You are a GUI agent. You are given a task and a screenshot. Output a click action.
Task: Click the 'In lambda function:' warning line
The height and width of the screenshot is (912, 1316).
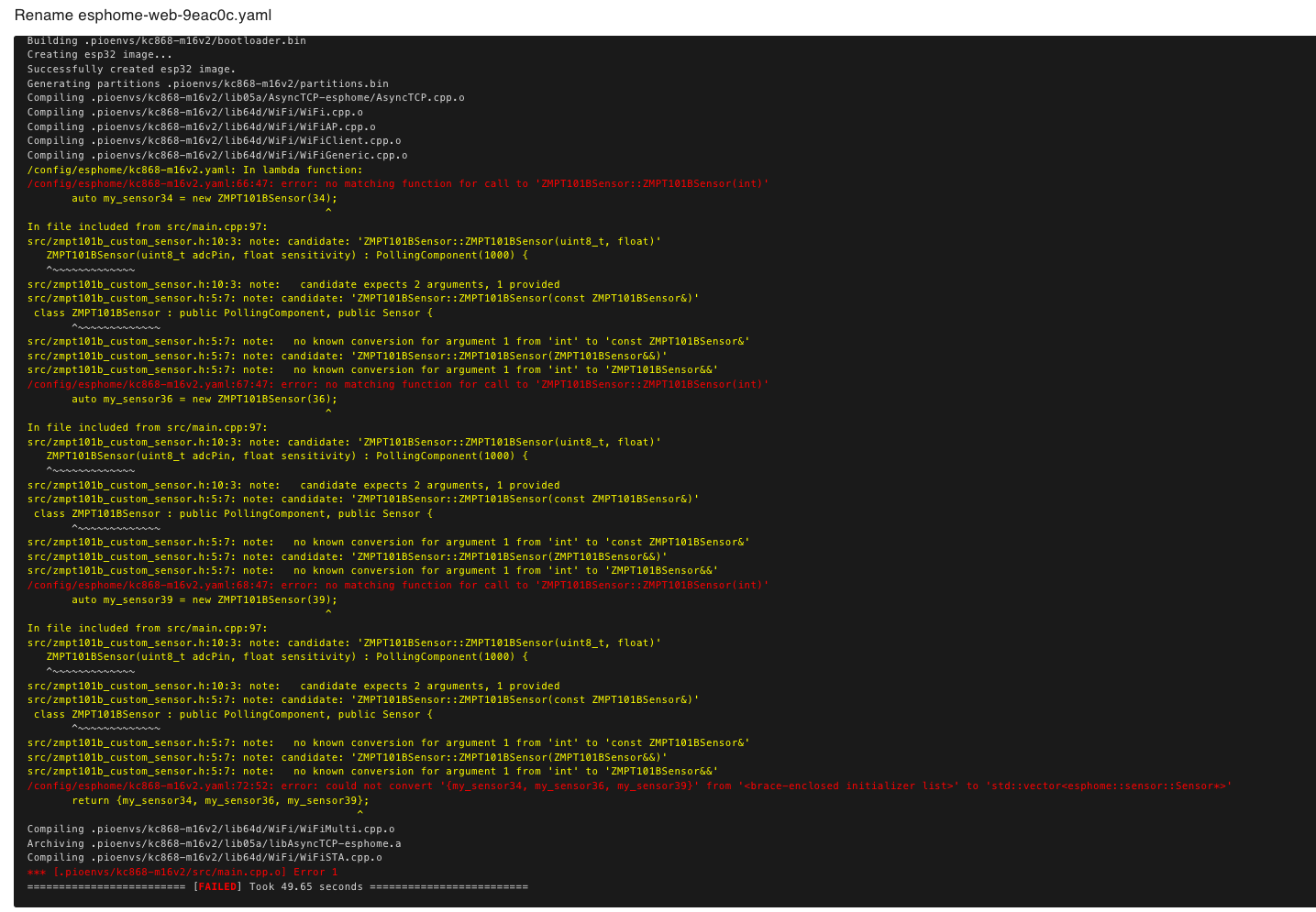(x=194, y=170)
